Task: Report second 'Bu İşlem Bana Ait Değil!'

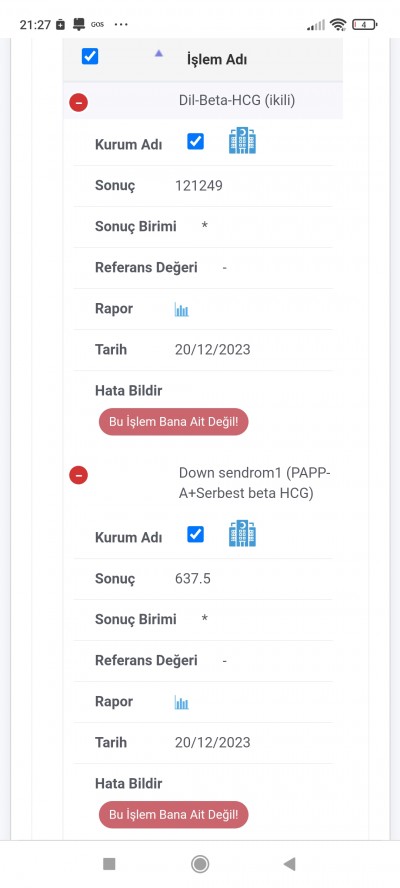Action: (x=173, y=815)
